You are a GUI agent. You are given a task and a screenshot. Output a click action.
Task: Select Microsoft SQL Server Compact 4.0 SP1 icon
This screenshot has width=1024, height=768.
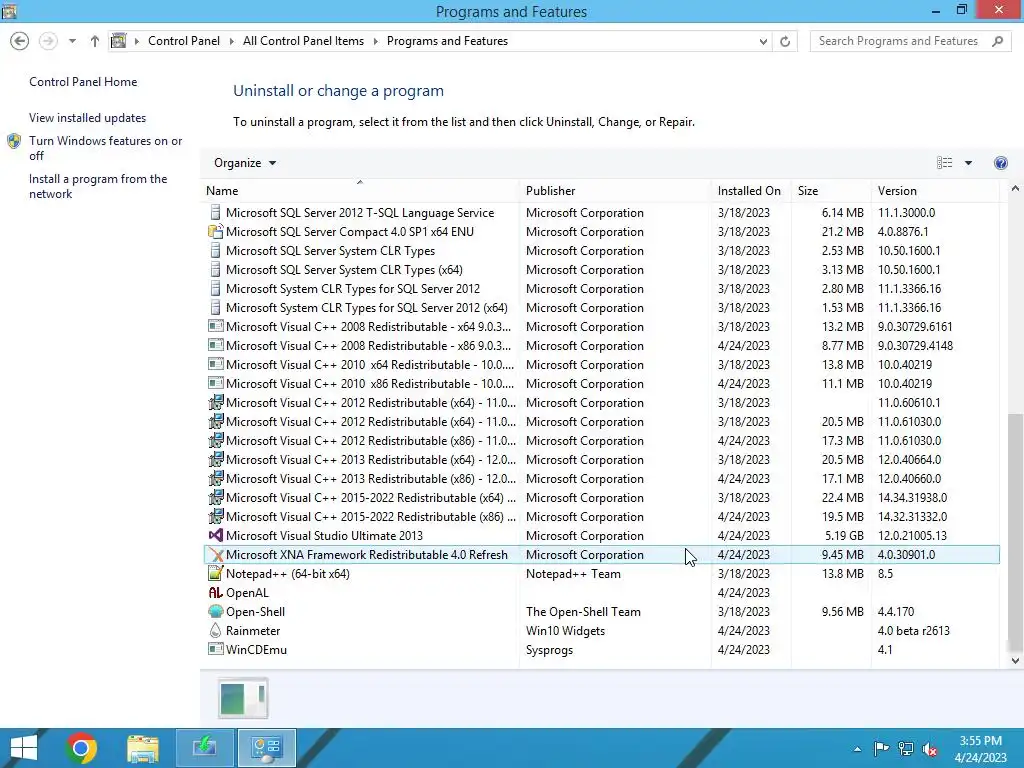click(216, 231)
